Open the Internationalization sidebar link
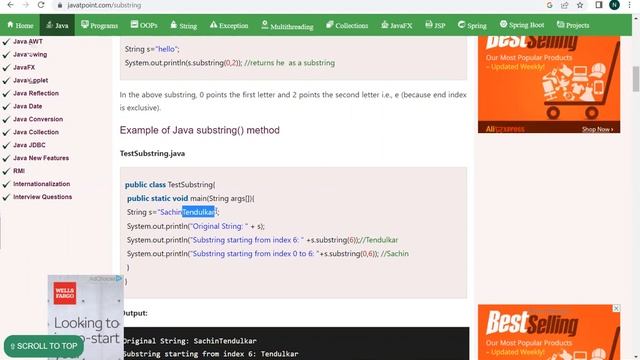640x360 pixels. (x=41, y=184)
